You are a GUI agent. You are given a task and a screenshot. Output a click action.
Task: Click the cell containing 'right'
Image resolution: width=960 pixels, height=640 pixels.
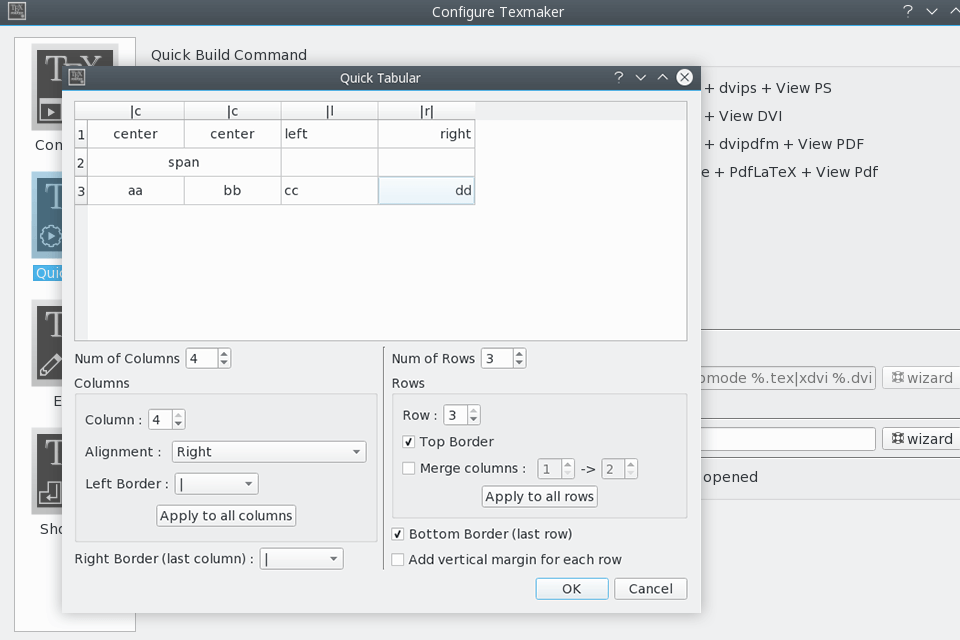426,134
